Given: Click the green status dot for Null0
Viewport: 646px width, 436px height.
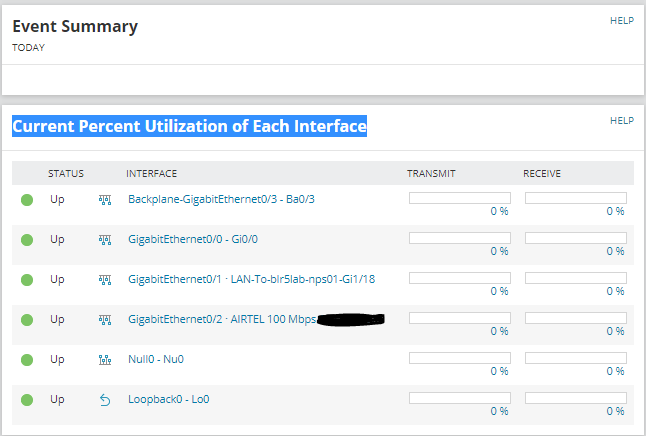Looking at the screenshot, I should point(27,360).
